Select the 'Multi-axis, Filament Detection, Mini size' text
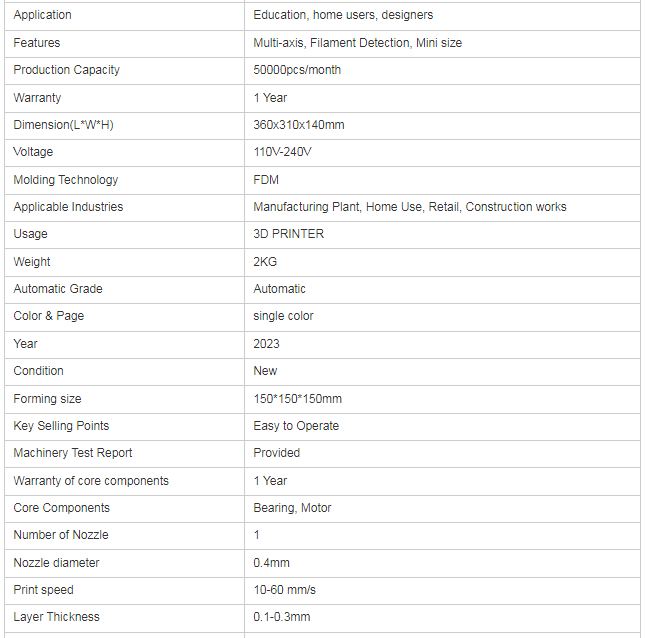The image size is (646, 638). [357, 43]
